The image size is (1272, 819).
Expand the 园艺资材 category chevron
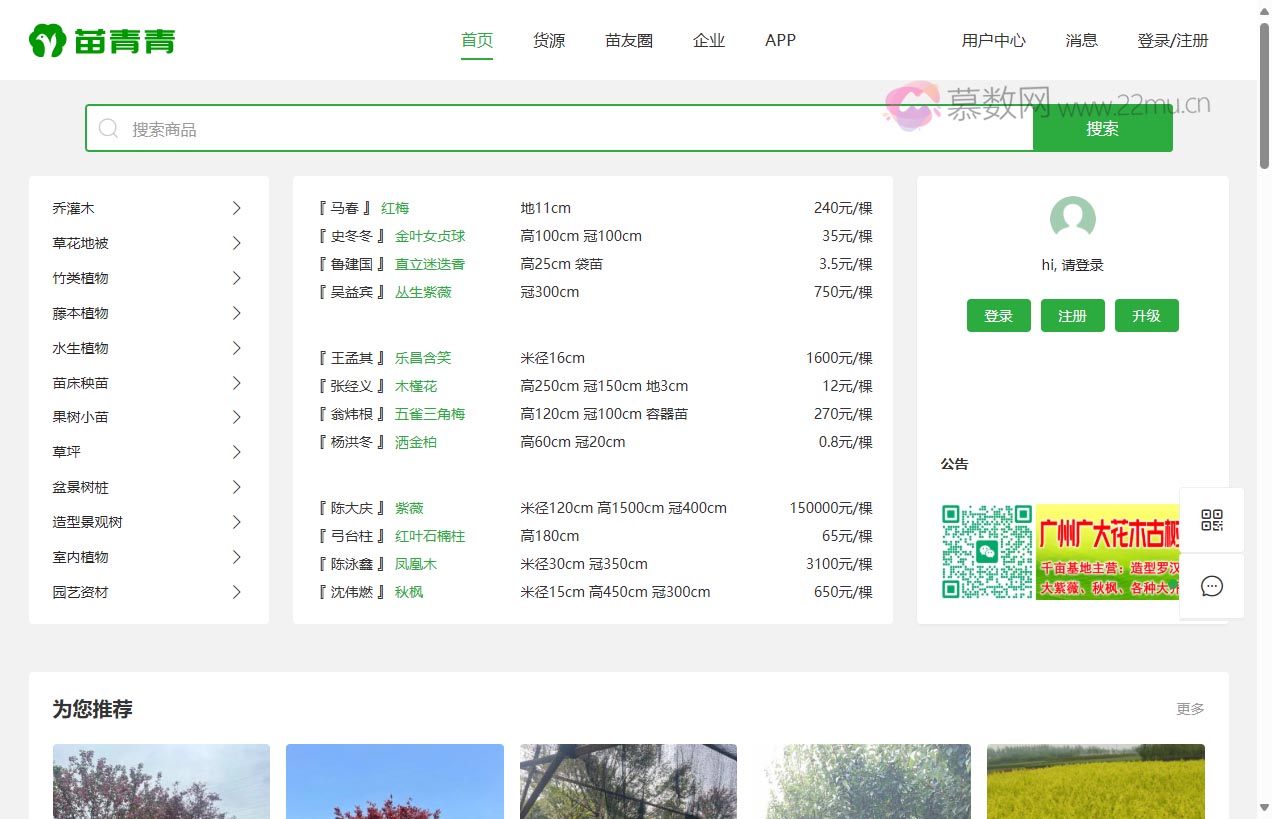[237, 592]
